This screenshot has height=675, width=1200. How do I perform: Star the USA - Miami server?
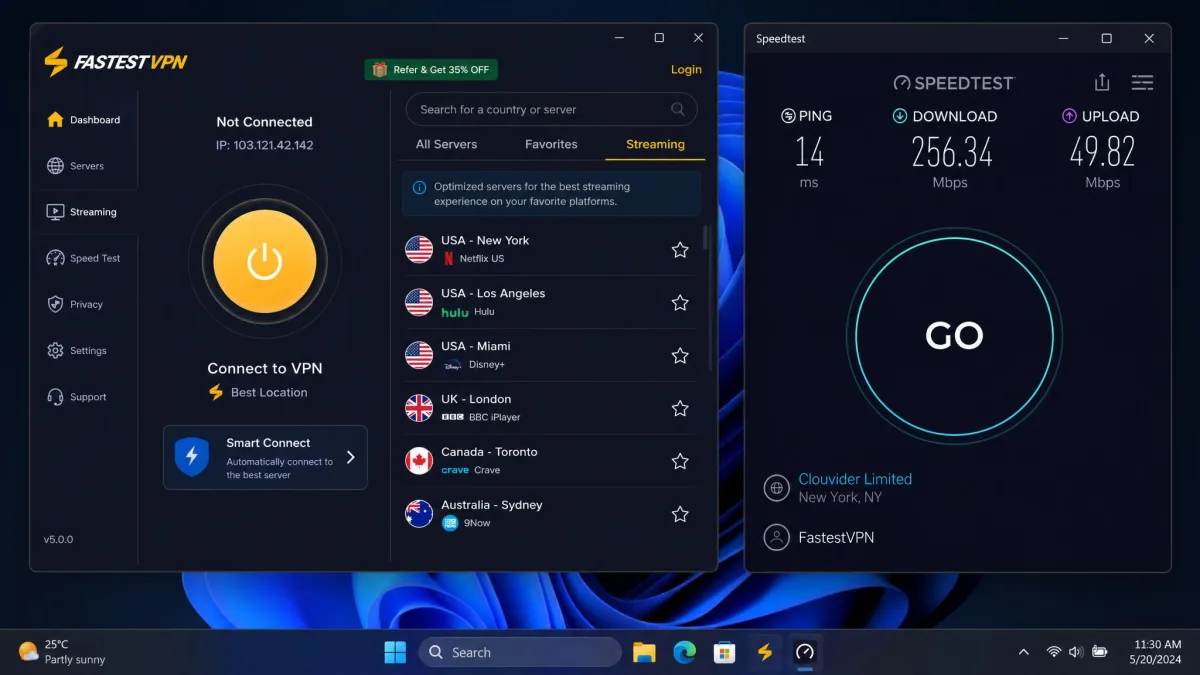(x=680, y=355)
